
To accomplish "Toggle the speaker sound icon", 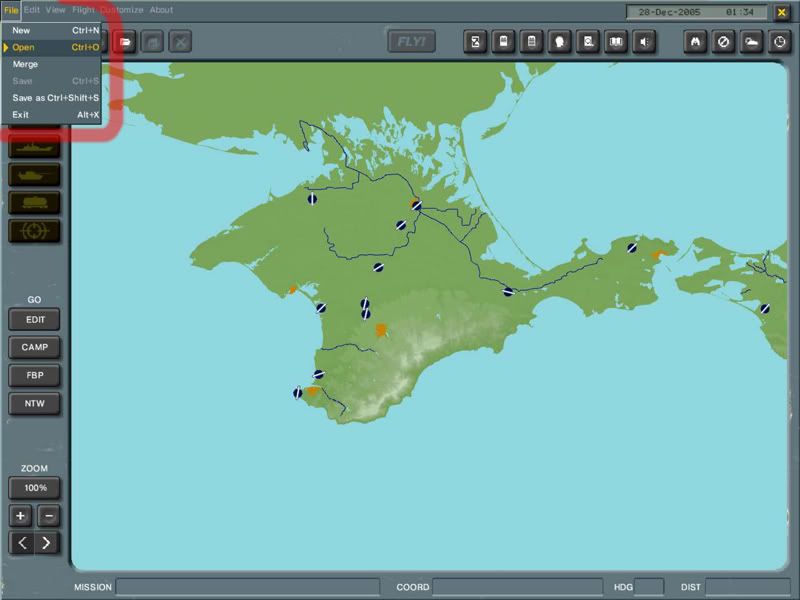I will (x=645, y=42).
